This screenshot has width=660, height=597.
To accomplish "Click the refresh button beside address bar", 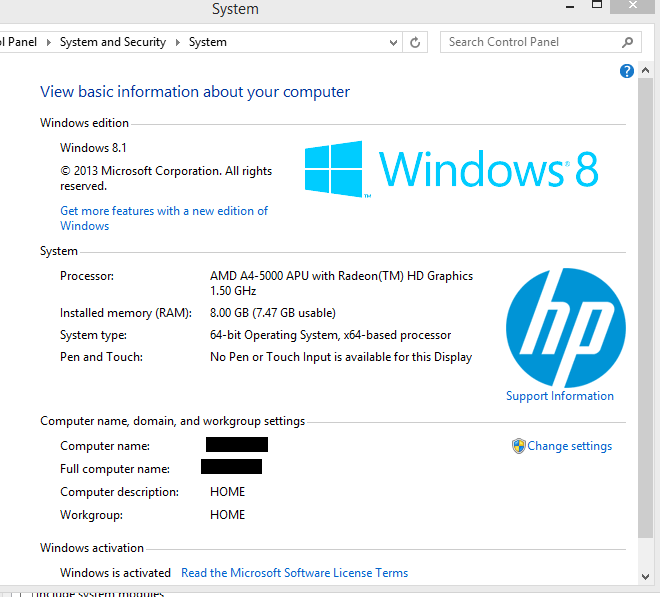I will click(417, 42).
